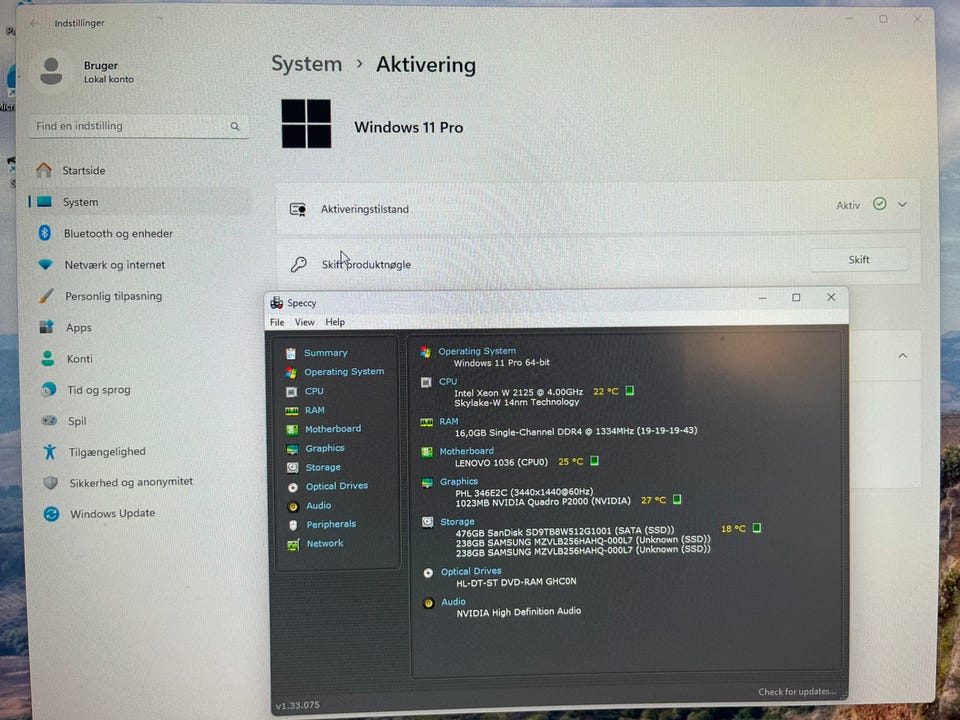960x720 pixels.
Task: Click Check for updates link in Speccy
Action: coord(797,692)
